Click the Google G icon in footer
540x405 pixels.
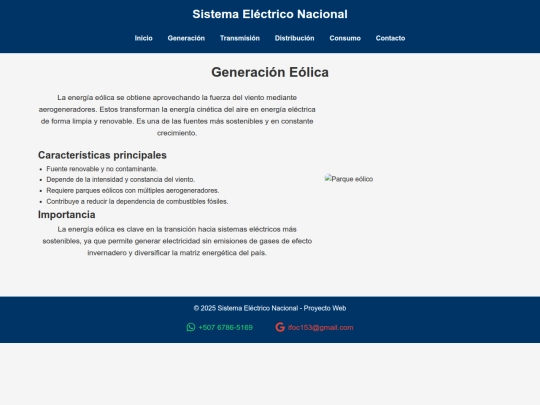280,327
